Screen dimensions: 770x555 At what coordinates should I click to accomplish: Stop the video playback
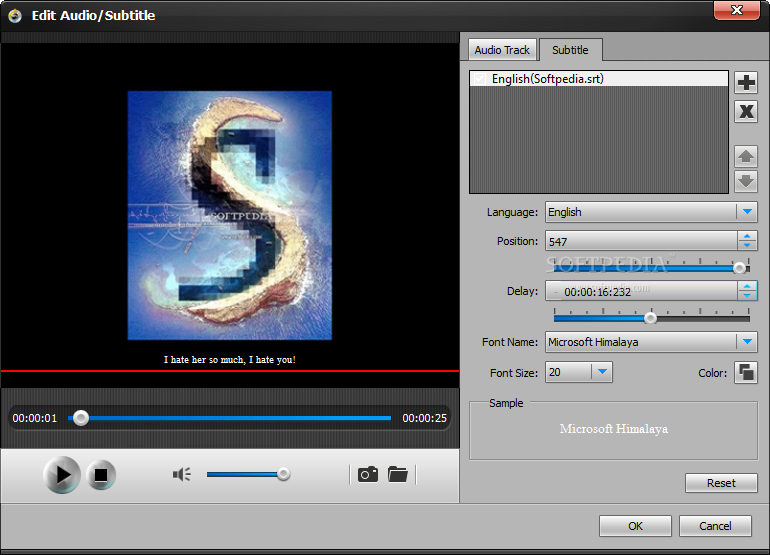point(101,475)
